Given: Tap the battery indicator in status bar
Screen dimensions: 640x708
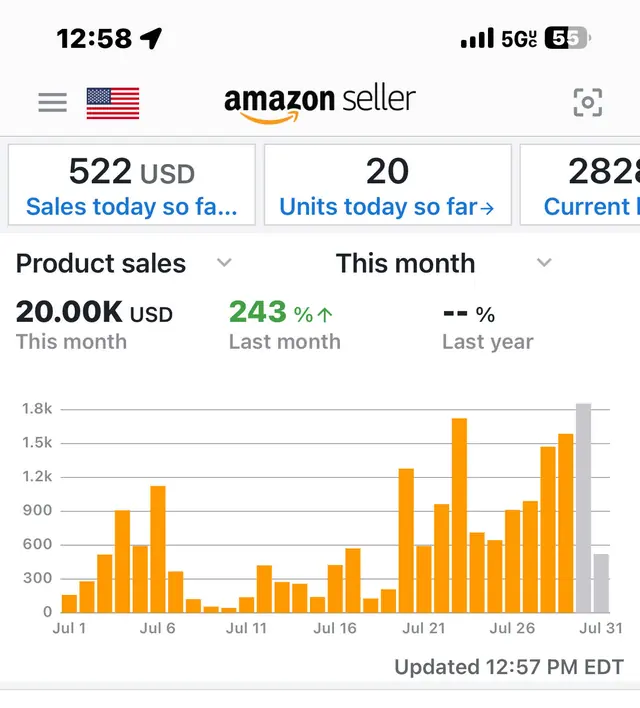Looking at the screenshot, I should [568, 38].
